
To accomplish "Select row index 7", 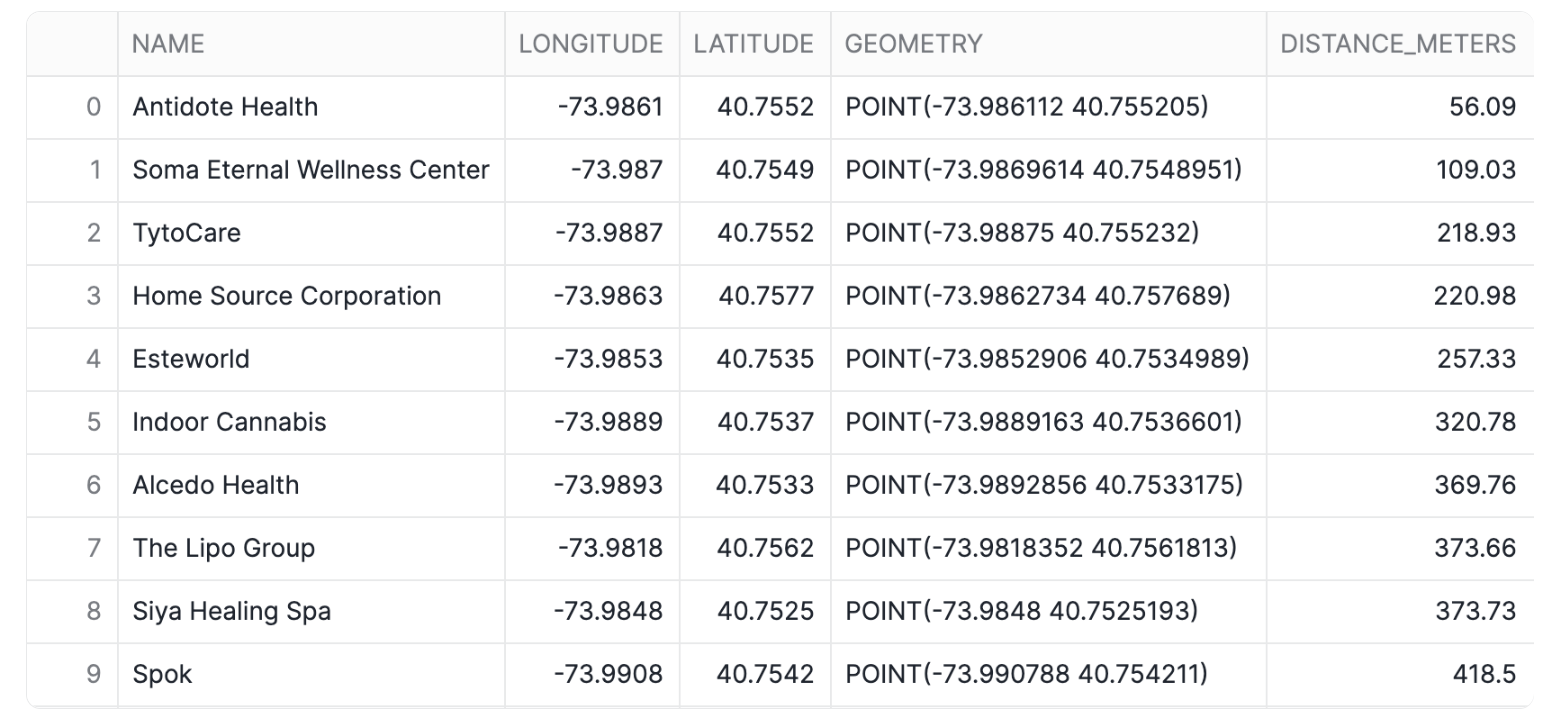I will pyautogui.click(x=93, y=548).
